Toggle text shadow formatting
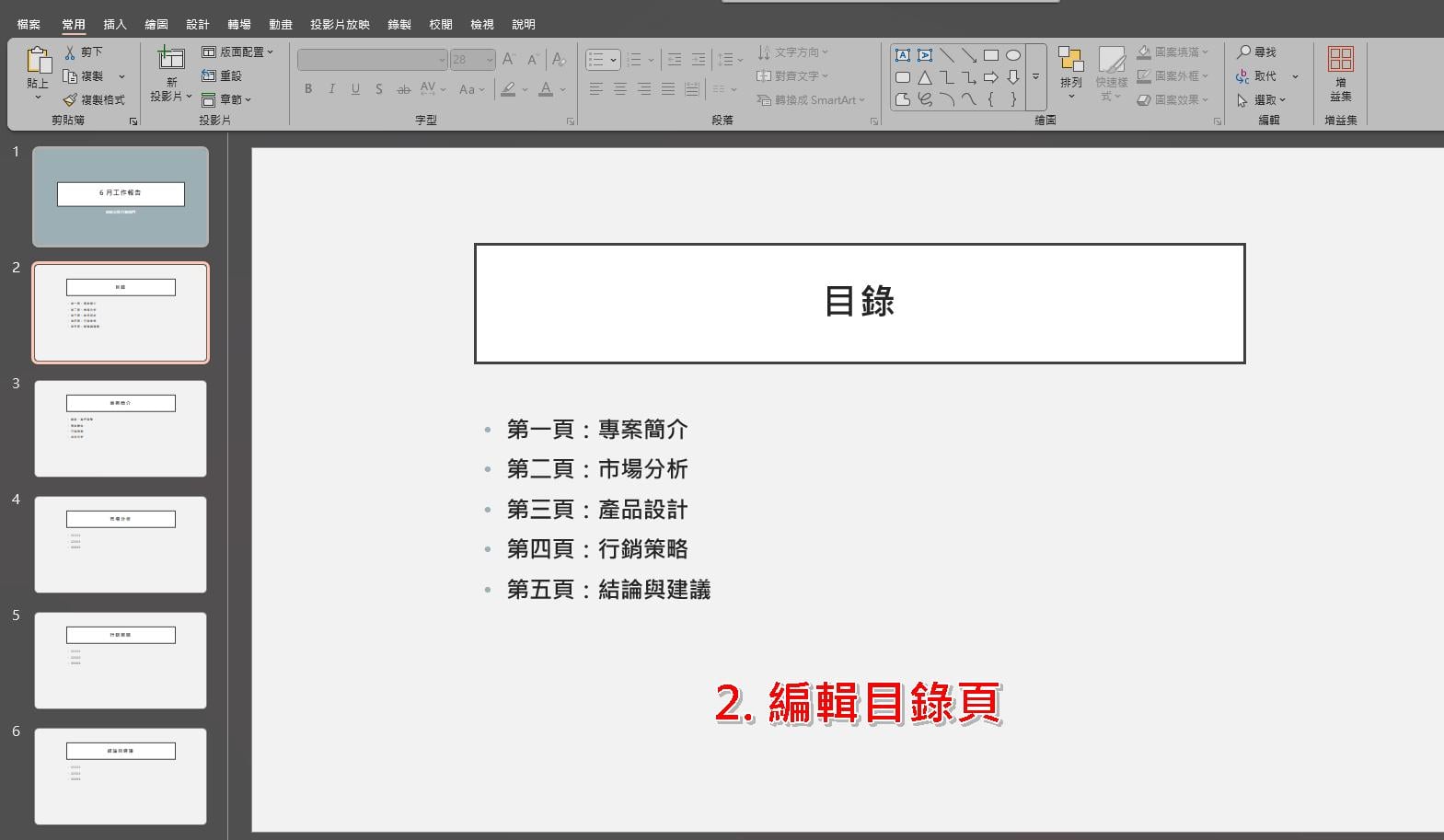Screen dimensions: 1444x840 click(x=379, y=89)
